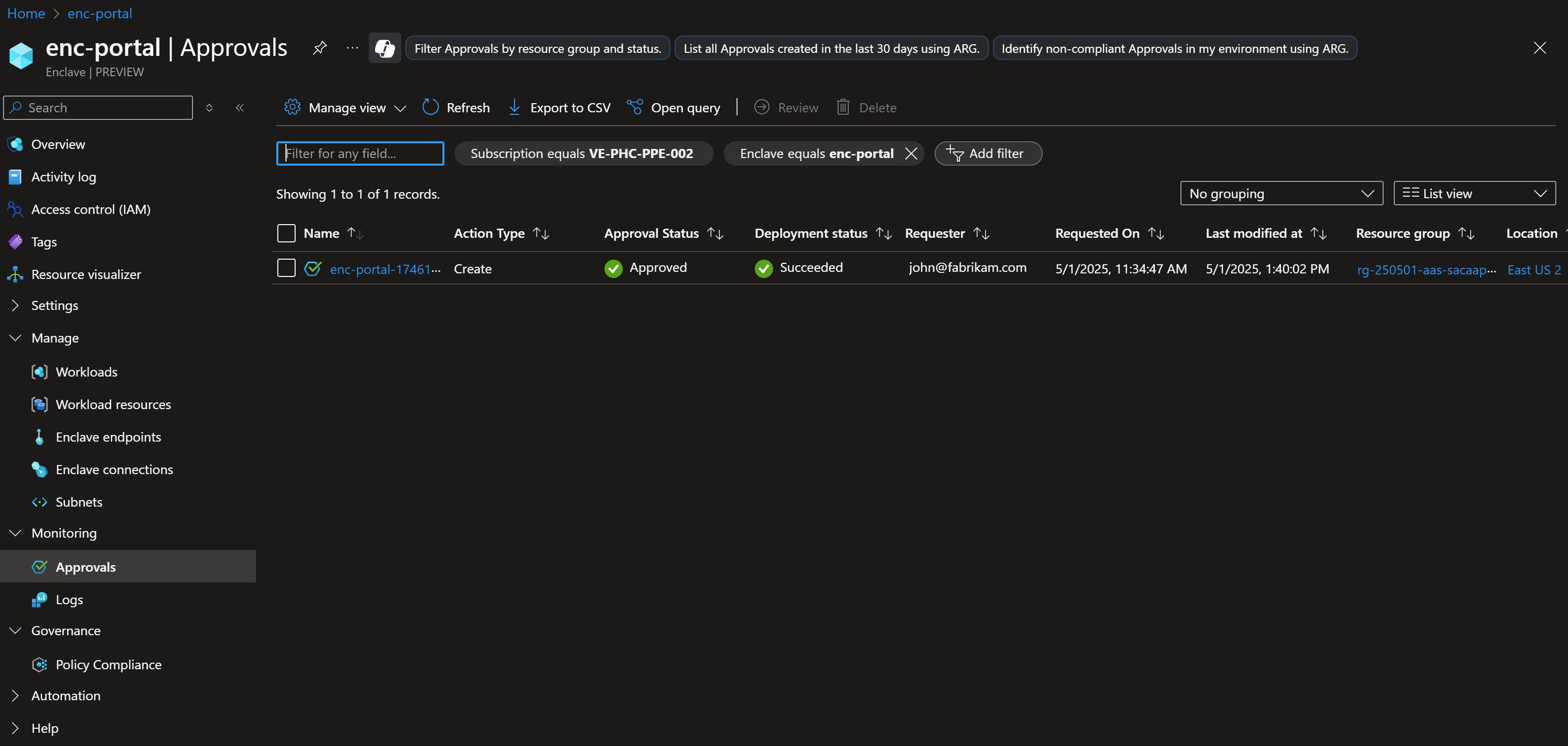Image resolution: width=1568 pixels, height=746 pixels.
Task: Focus the Filter for any field box
Action: pos(360,153)
